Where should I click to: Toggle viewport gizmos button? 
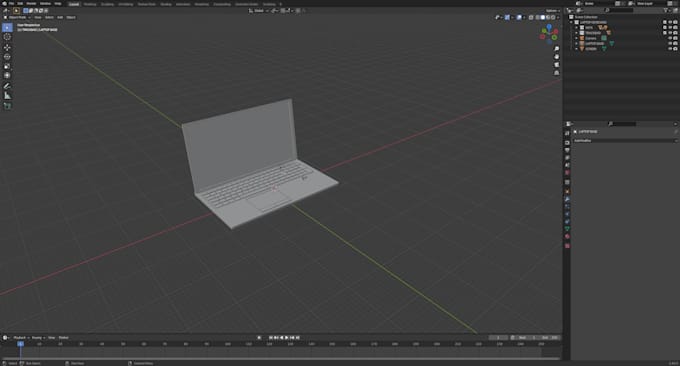[x=507, y=17]
